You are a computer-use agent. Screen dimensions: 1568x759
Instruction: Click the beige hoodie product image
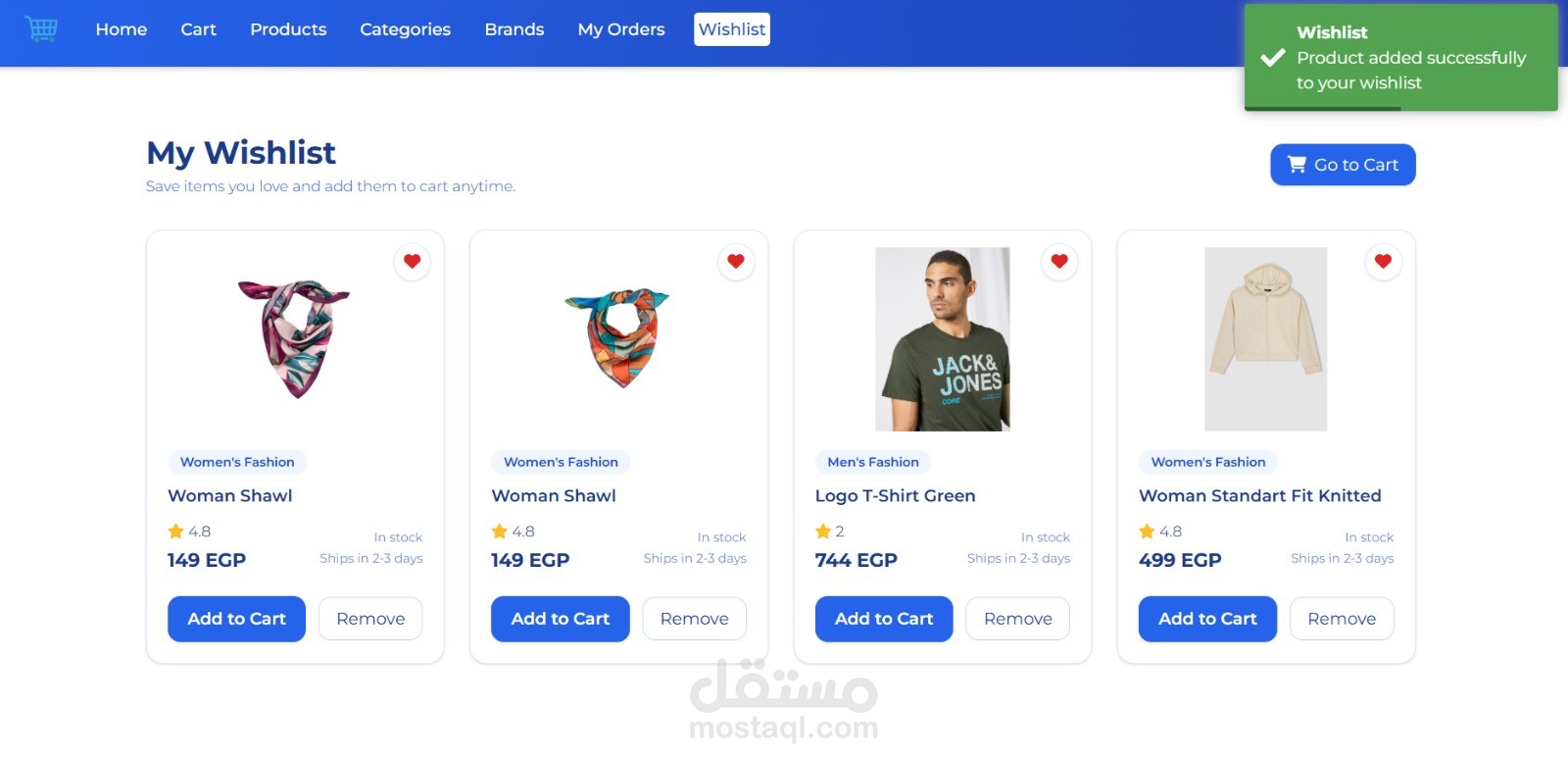pyautogui.click(x=1266, y=339)
